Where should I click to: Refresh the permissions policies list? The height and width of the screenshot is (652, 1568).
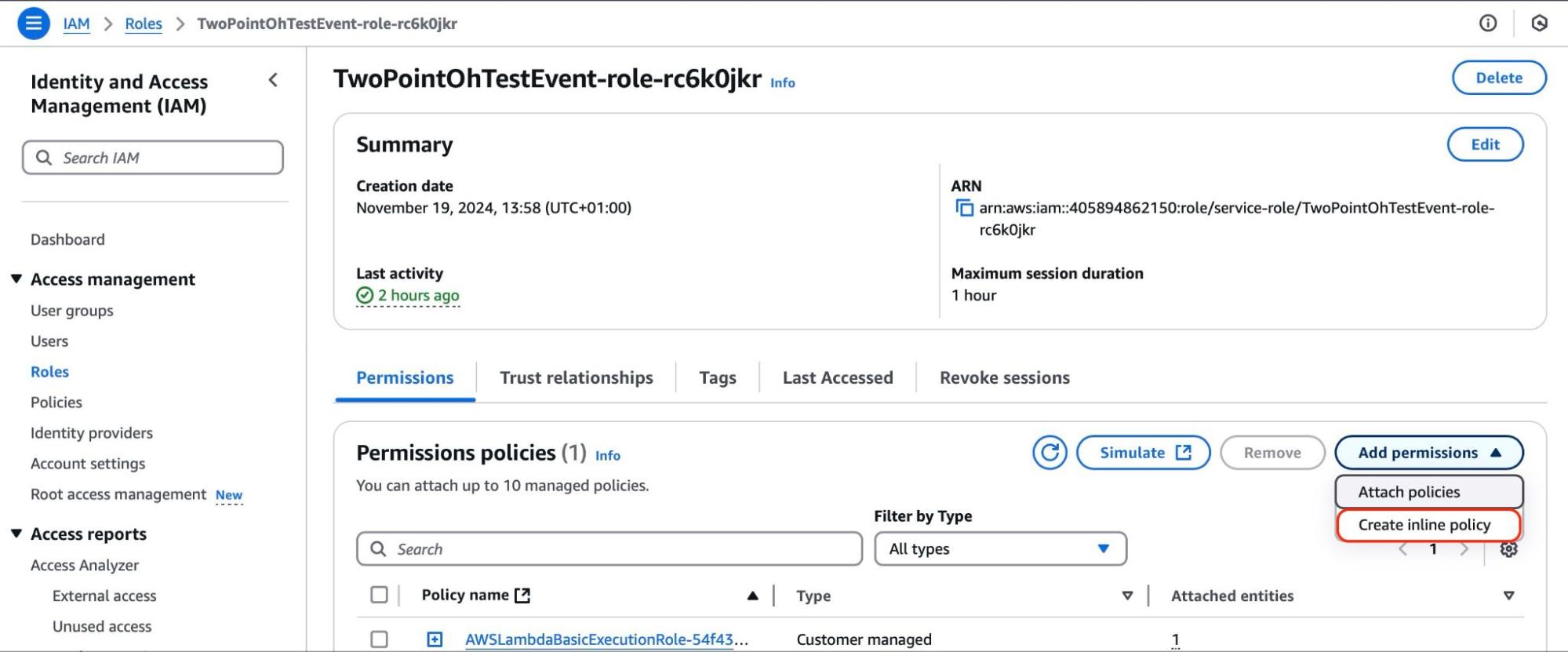(1050, 453)
